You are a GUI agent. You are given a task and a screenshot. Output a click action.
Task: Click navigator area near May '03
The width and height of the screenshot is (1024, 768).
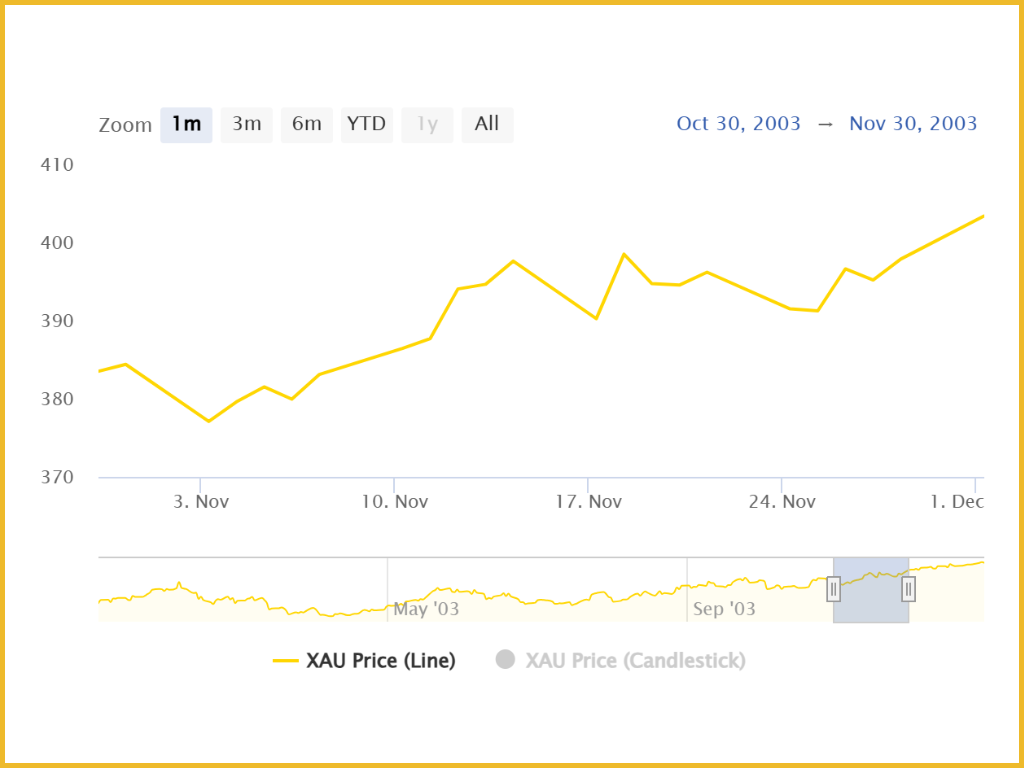426,609
